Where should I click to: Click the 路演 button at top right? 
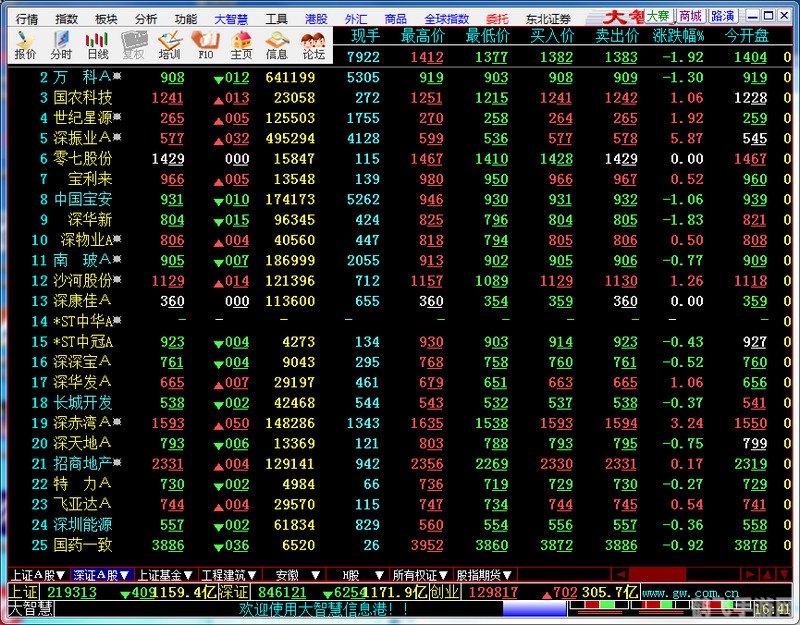click(x=722, y=16)
